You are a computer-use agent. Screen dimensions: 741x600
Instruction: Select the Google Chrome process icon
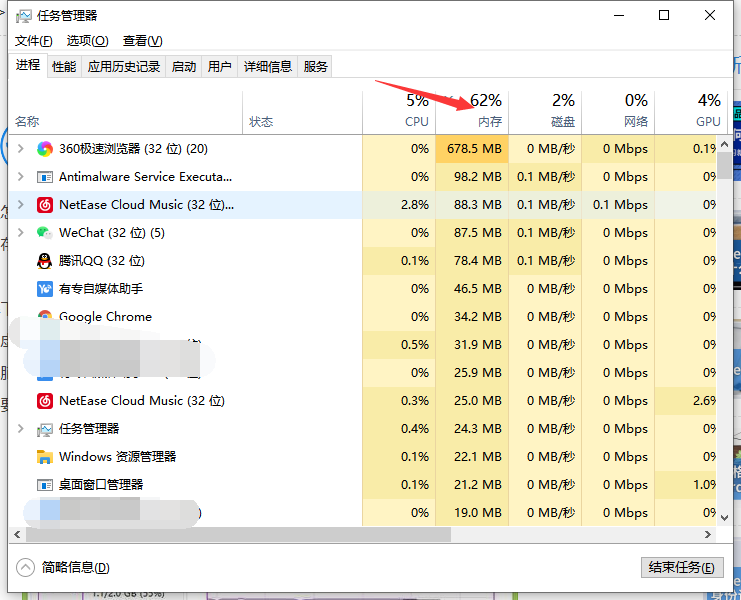pyautogui.click(x=45, y=316)
